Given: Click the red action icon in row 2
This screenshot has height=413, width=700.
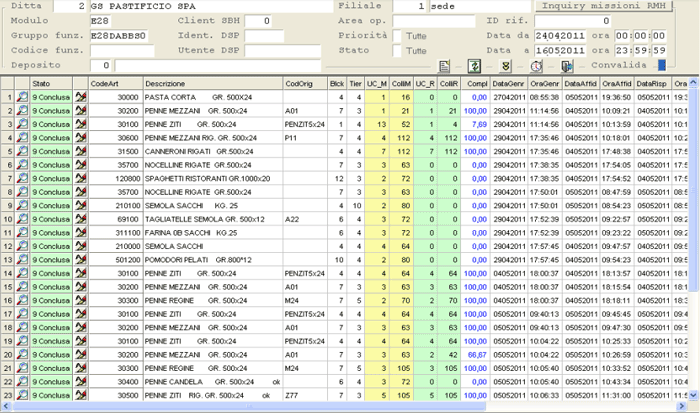Looking at the screenshot, I should [x=81, y=110].
